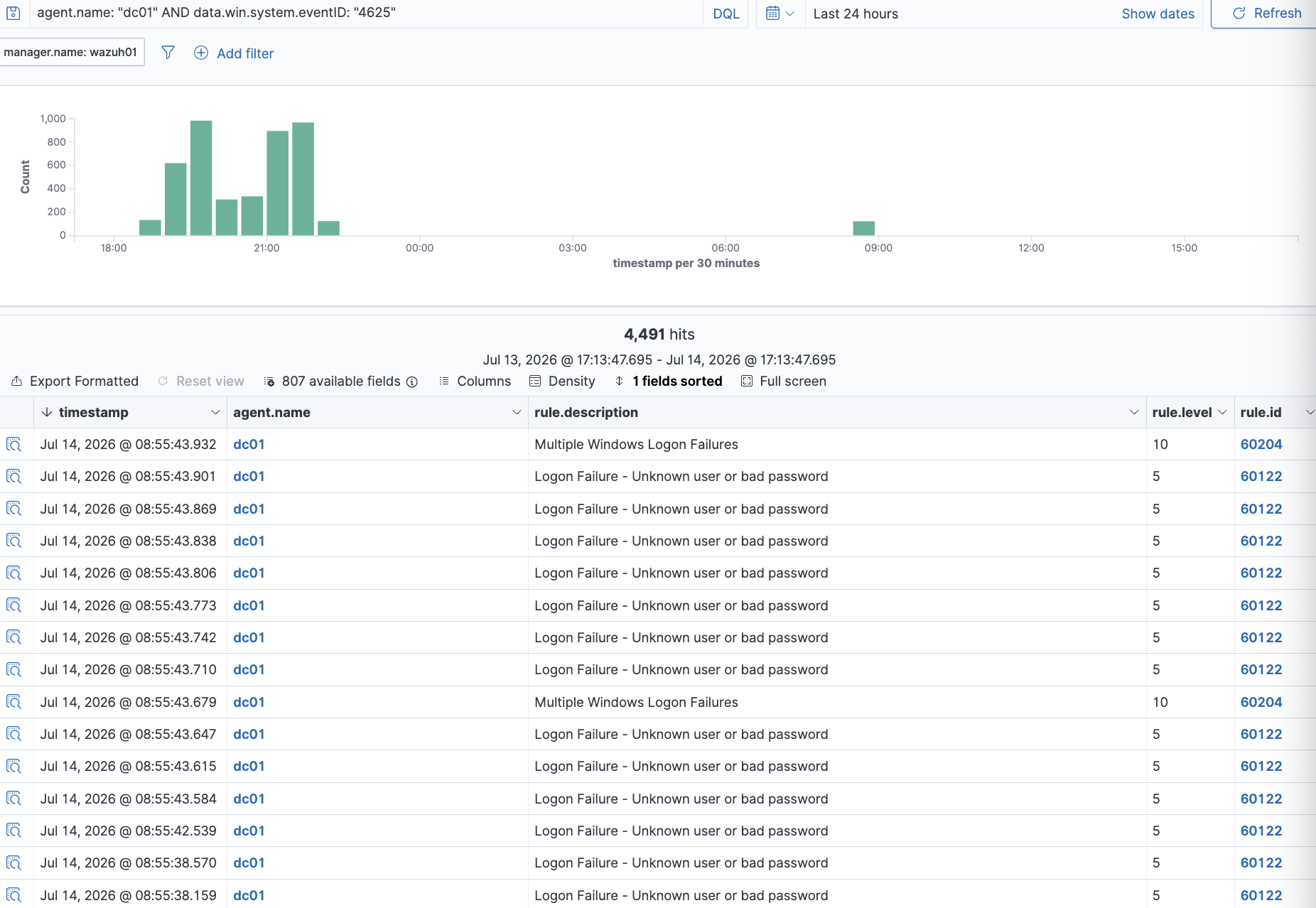
Task: Click the Add filter plus icon
Action: click(201, 53)
